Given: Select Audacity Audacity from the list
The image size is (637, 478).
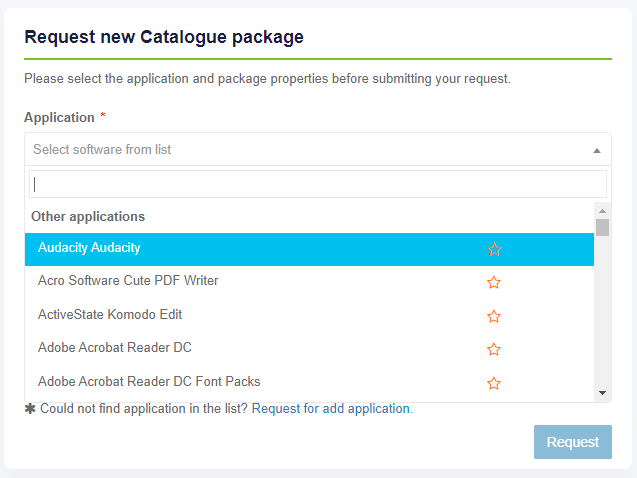Looking at the screenshot, I should (89, 248).
